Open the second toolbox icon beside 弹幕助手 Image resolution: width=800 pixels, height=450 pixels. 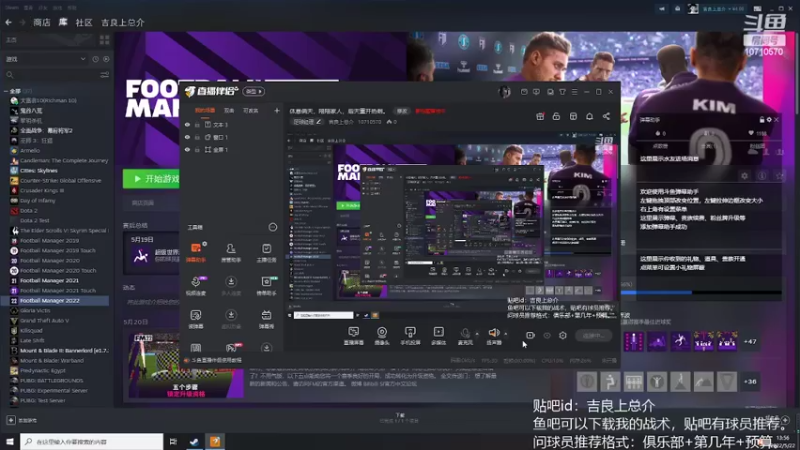pos(231,252)
